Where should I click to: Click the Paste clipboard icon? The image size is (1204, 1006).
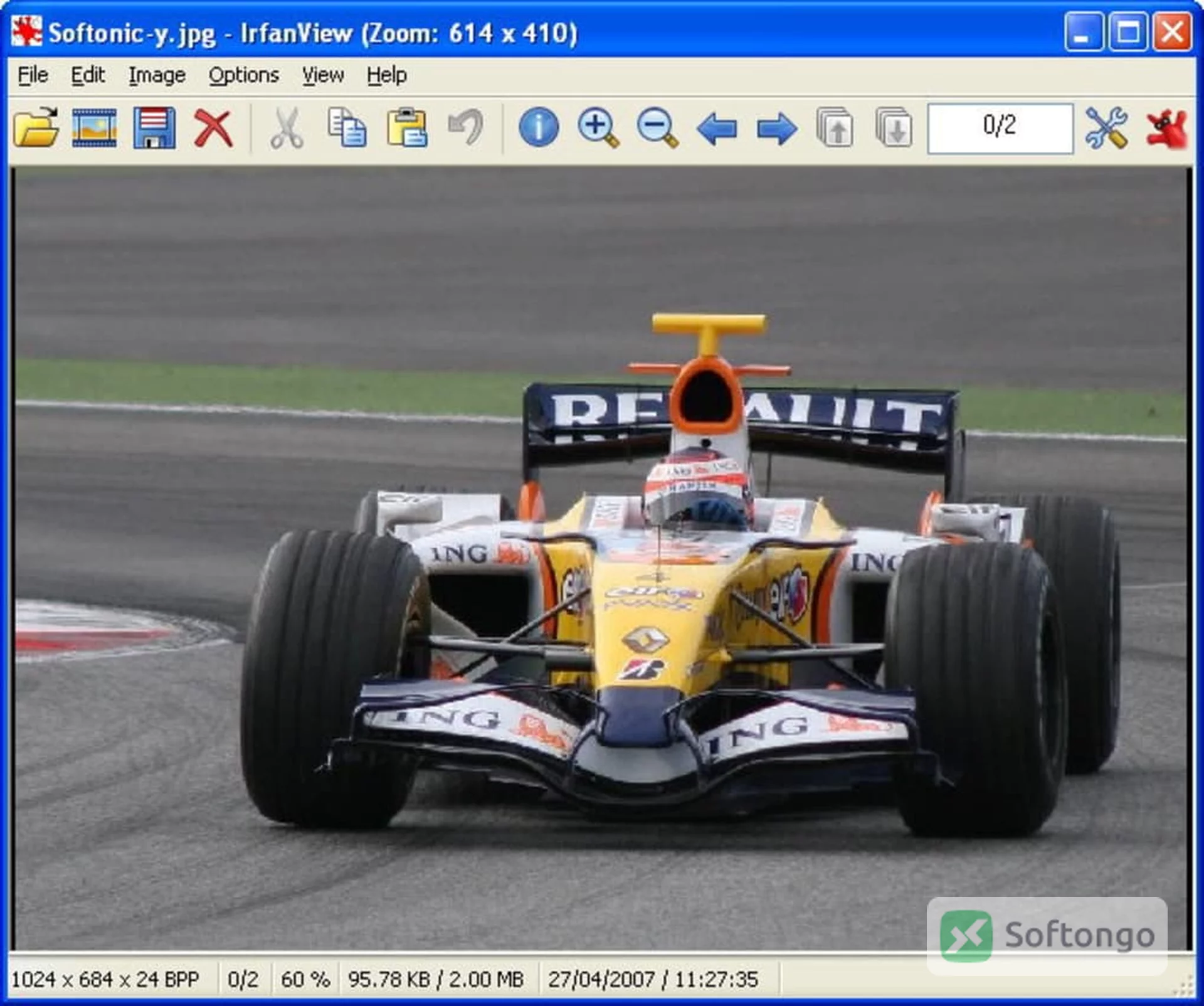pyautogui.click(x=406, y=128)
